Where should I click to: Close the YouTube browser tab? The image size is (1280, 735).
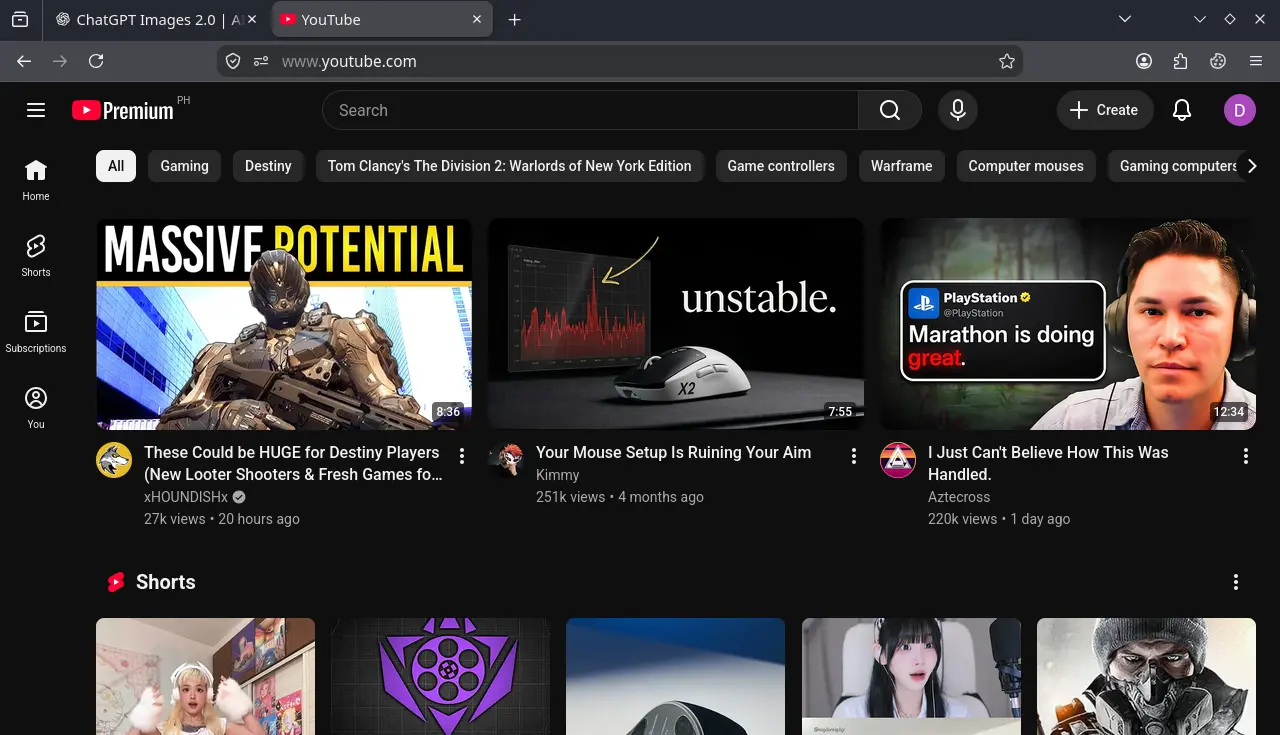click(x=477, y=19)
